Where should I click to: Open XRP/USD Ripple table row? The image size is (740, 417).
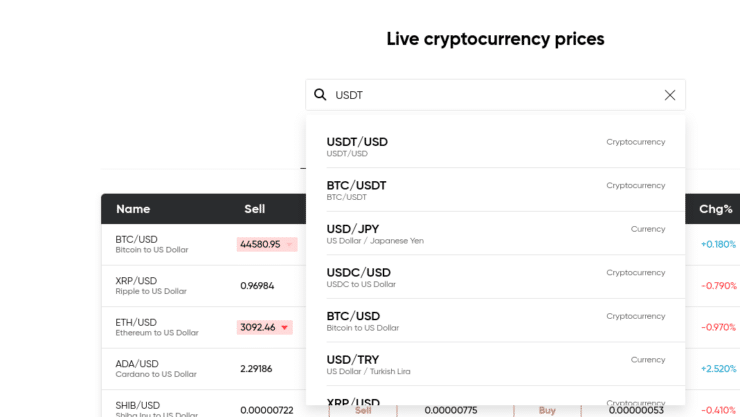tap(203, 286)
